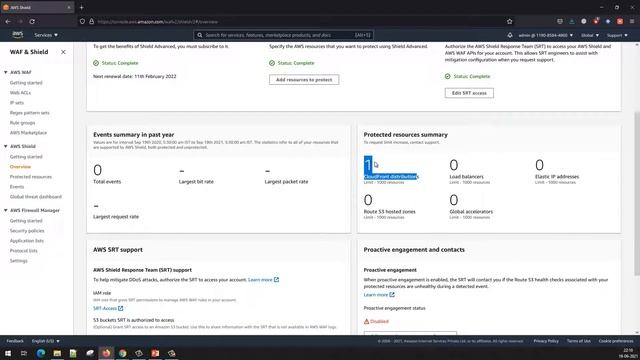Open the admin account dropdown
This screenshot has width=640, height=360.
click(546, 35)
